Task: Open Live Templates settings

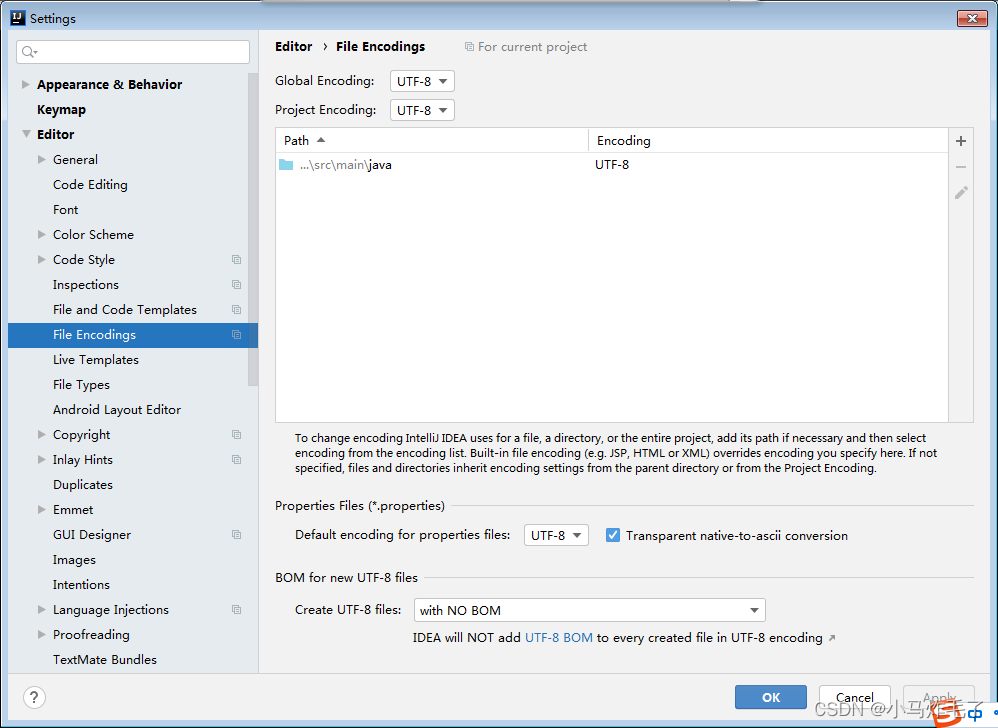Action: pyautogui.click(x=95, y=360)
